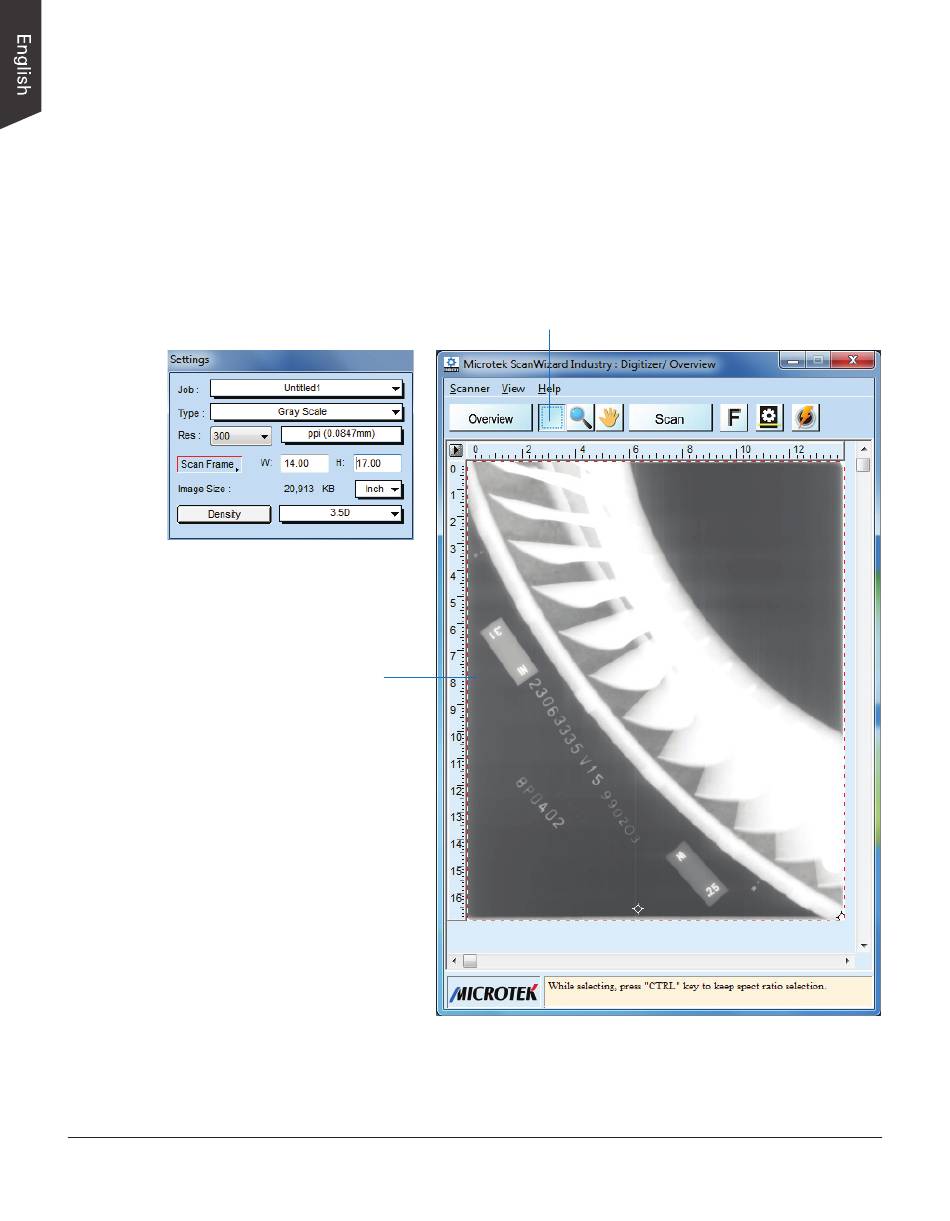Select the Scan Frame marquee tool
Viewport: 950px width, 1221px height.
click(x=552, y=418)
